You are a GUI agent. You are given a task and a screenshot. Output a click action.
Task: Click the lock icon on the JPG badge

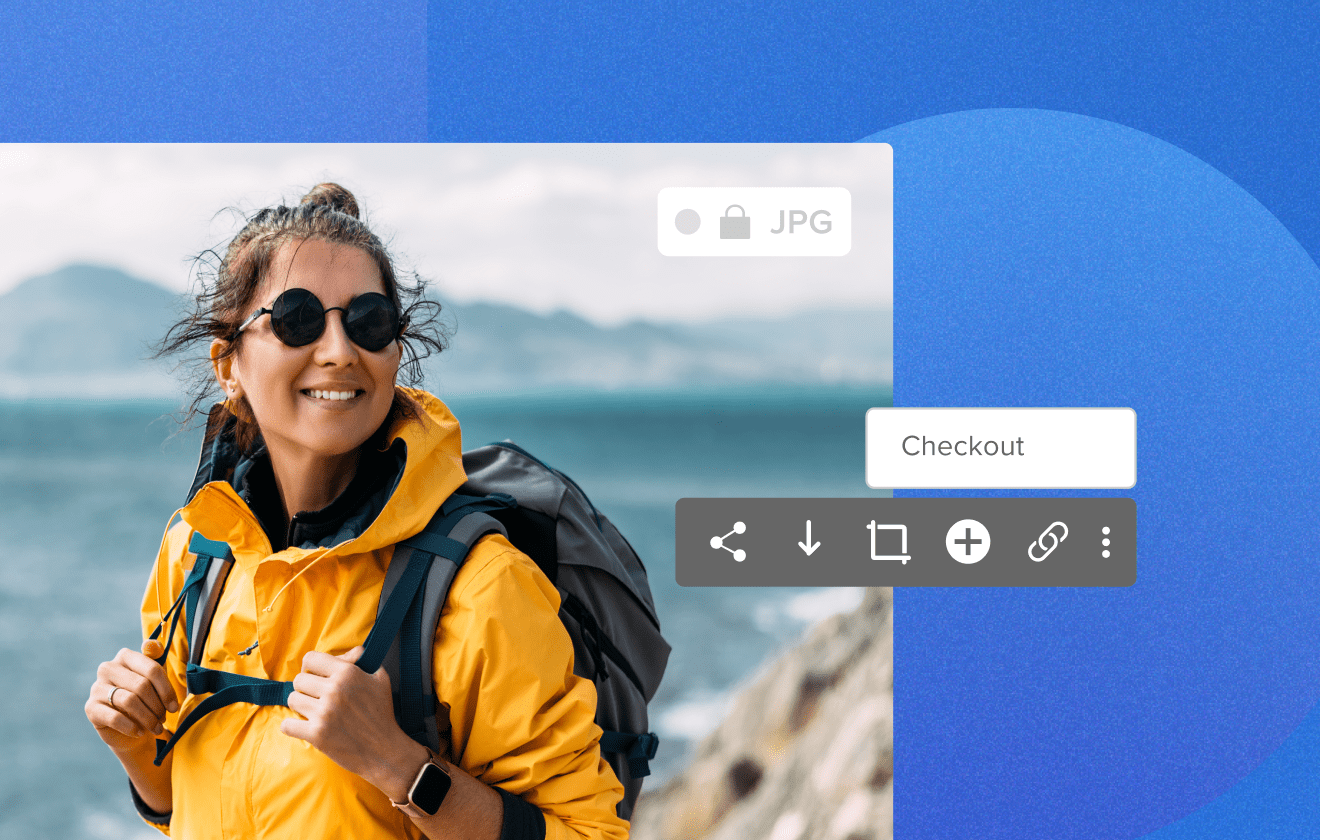coord(736,221)
